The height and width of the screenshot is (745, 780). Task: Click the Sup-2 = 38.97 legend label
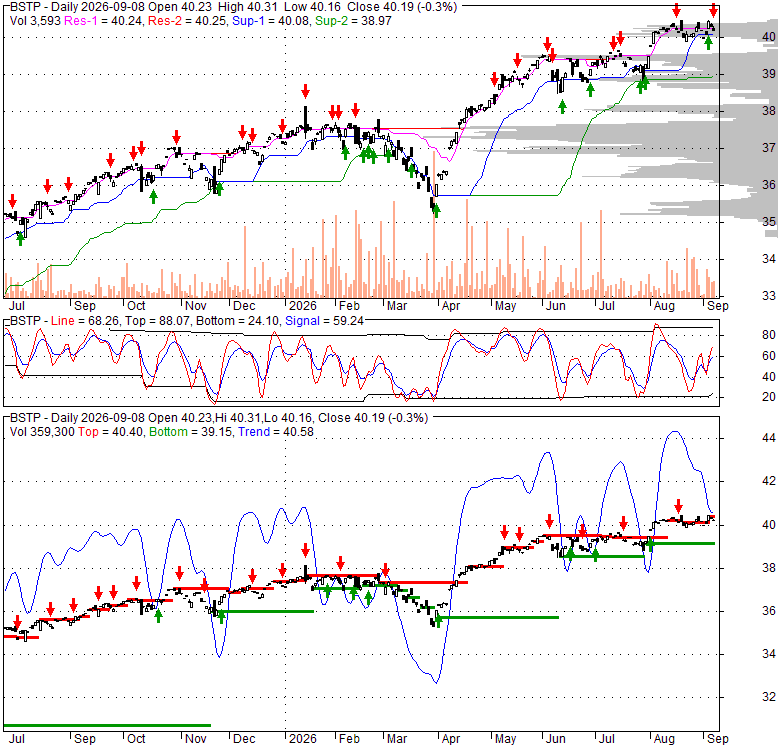pyautogui.click(x=353, y=21)
